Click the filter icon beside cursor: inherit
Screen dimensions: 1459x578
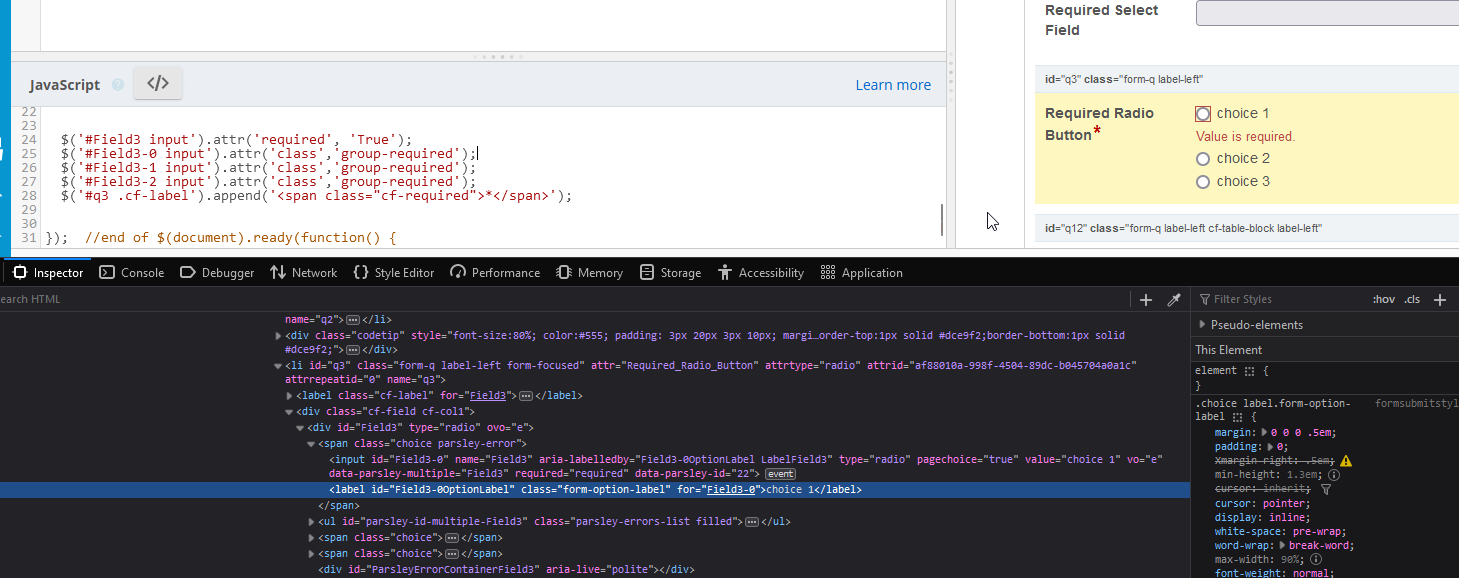[x=1326, y=490]
